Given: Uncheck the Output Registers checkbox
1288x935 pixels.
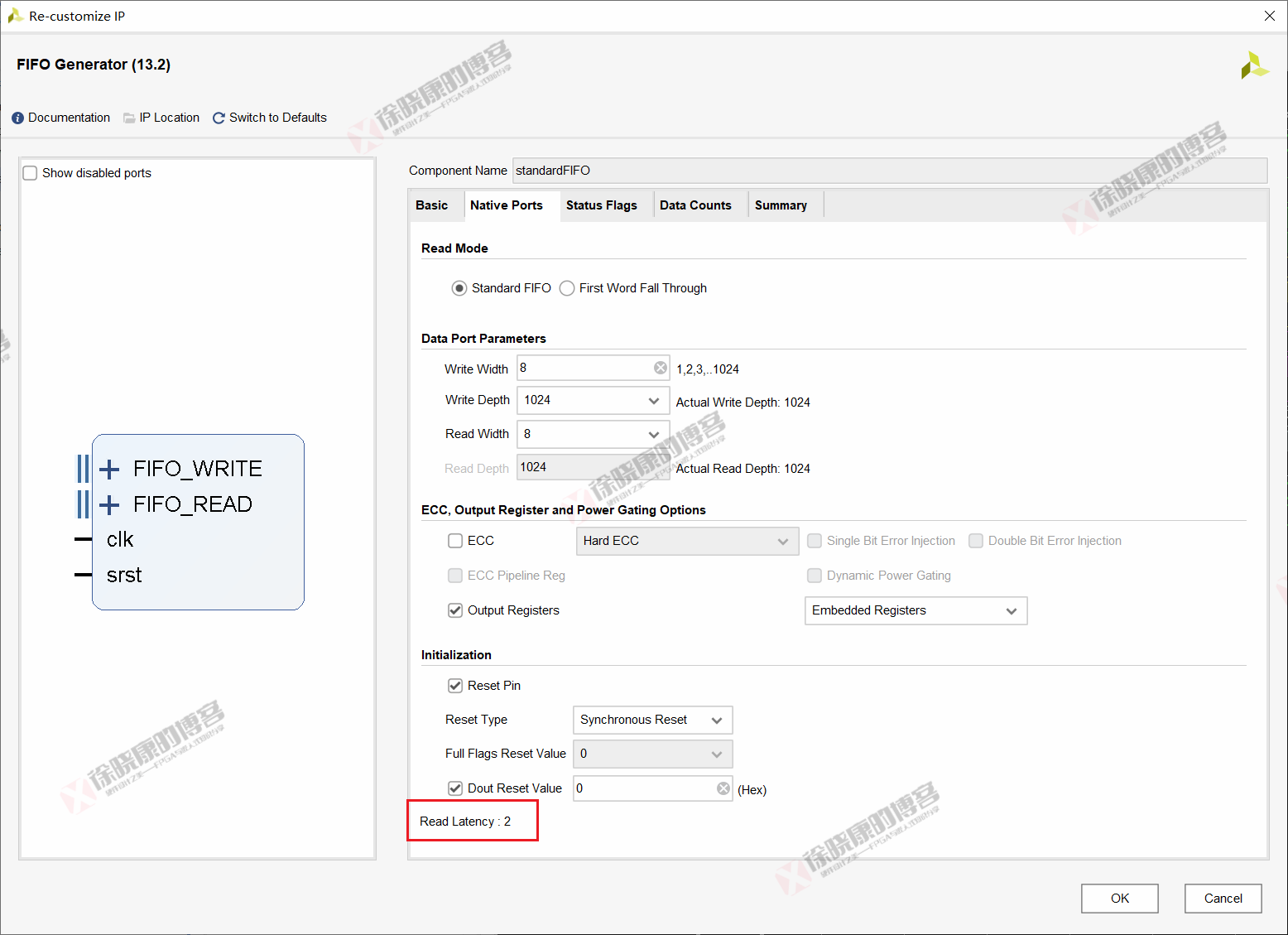Looking at the screenshot, I should [x=455, y=610].
